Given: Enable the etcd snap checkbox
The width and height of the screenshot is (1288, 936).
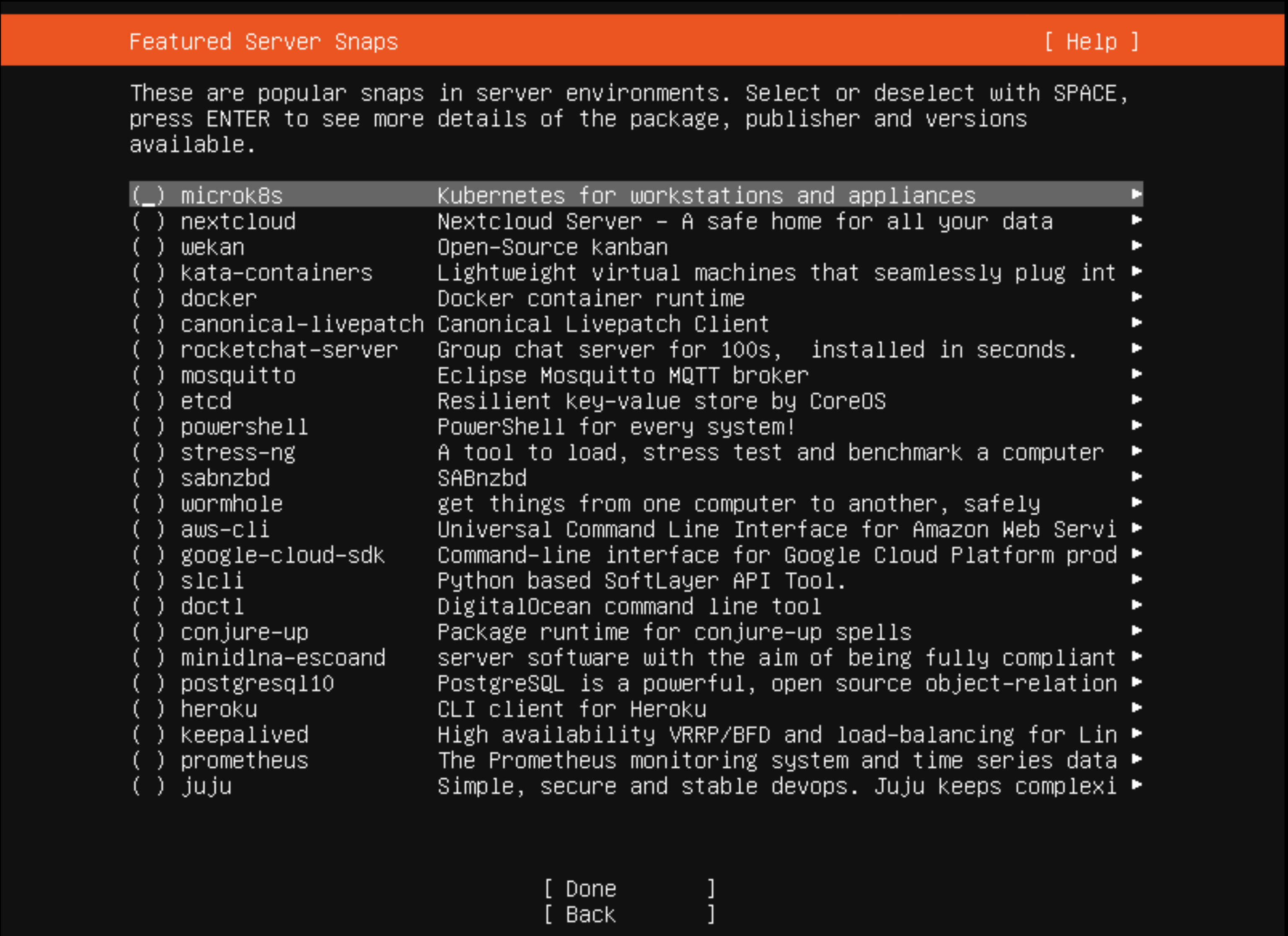Looking at the screenshot, I should tap(148, 401).
